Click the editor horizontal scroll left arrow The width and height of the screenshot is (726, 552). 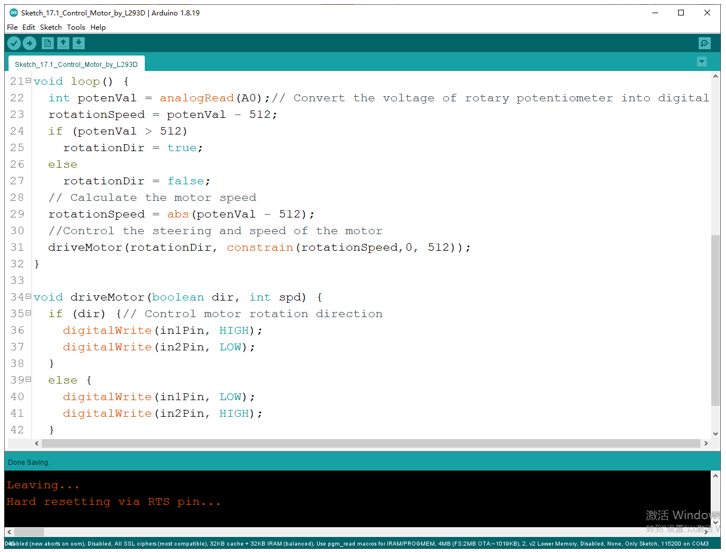(37, 443)
